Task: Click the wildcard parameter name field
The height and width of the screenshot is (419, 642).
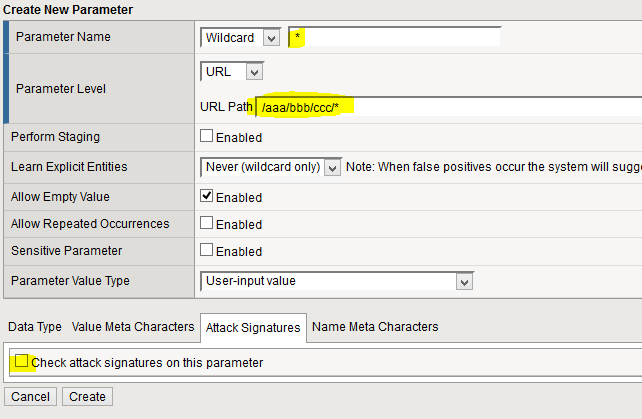Action: (395, 38)
